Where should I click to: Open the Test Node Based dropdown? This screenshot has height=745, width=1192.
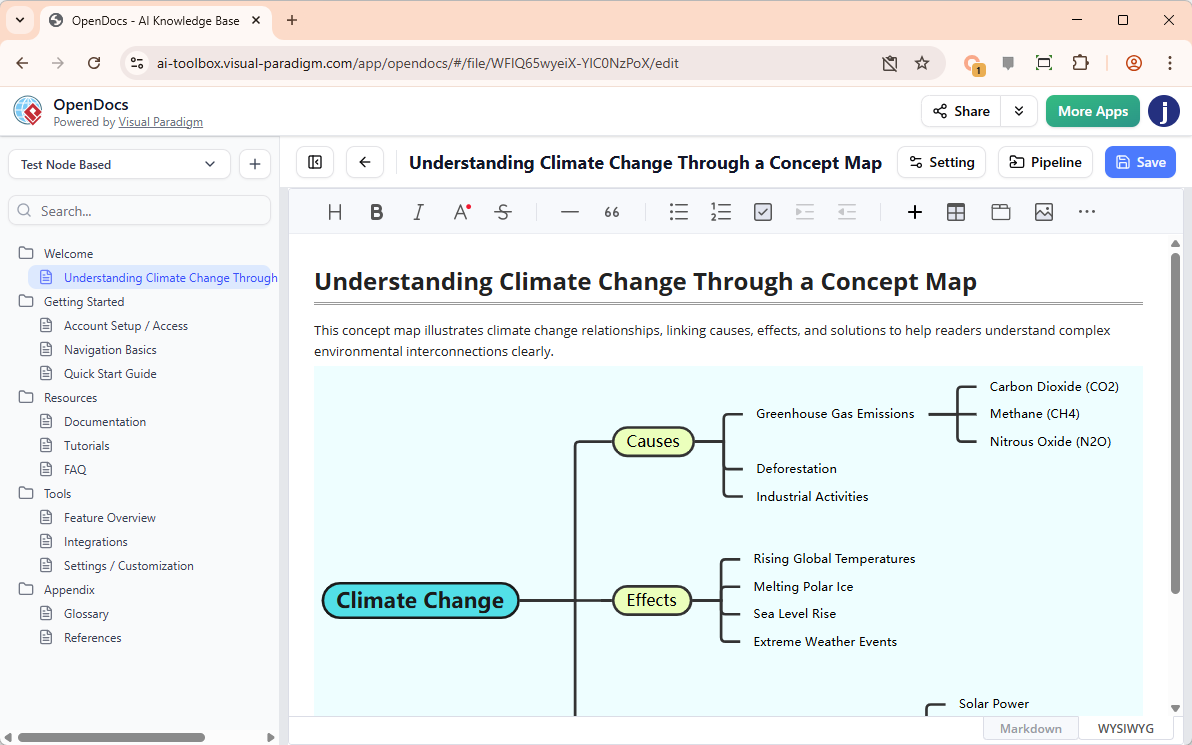[119, 164]
